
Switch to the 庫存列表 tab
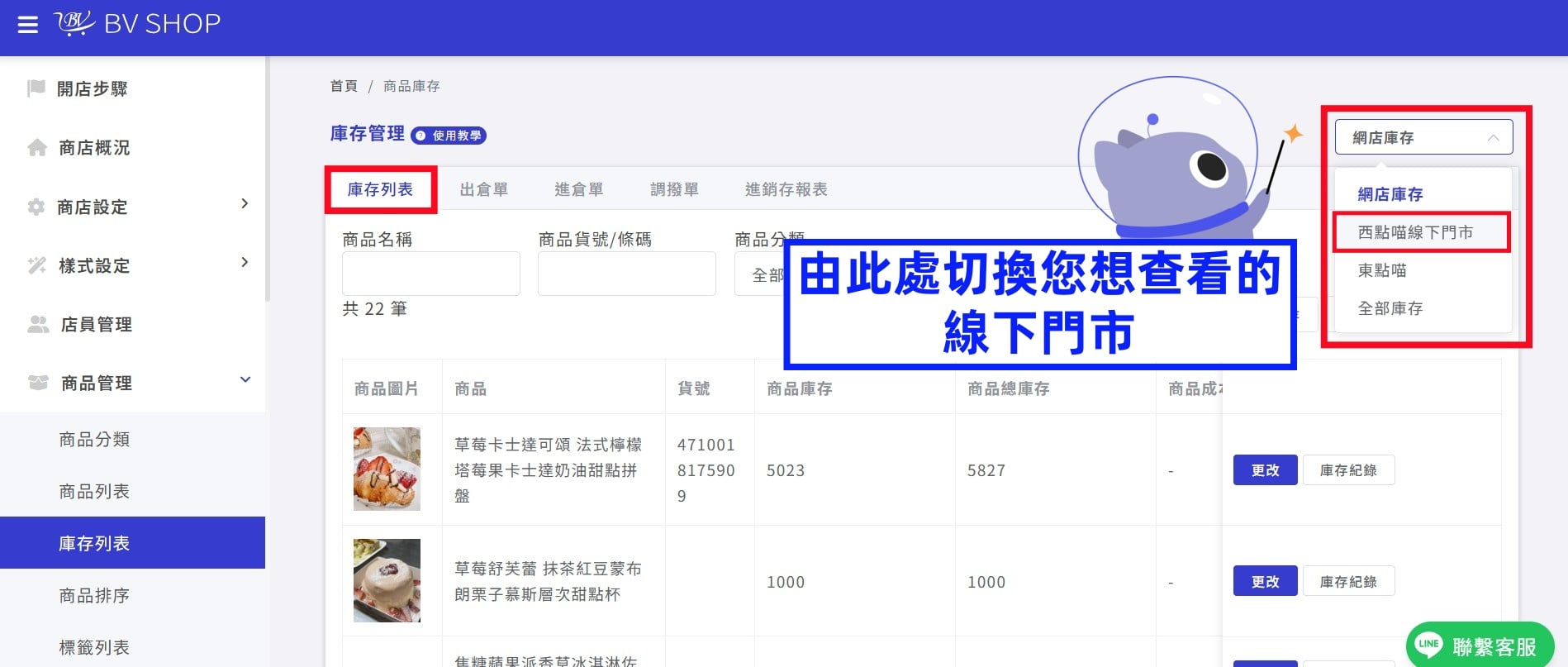380,189
